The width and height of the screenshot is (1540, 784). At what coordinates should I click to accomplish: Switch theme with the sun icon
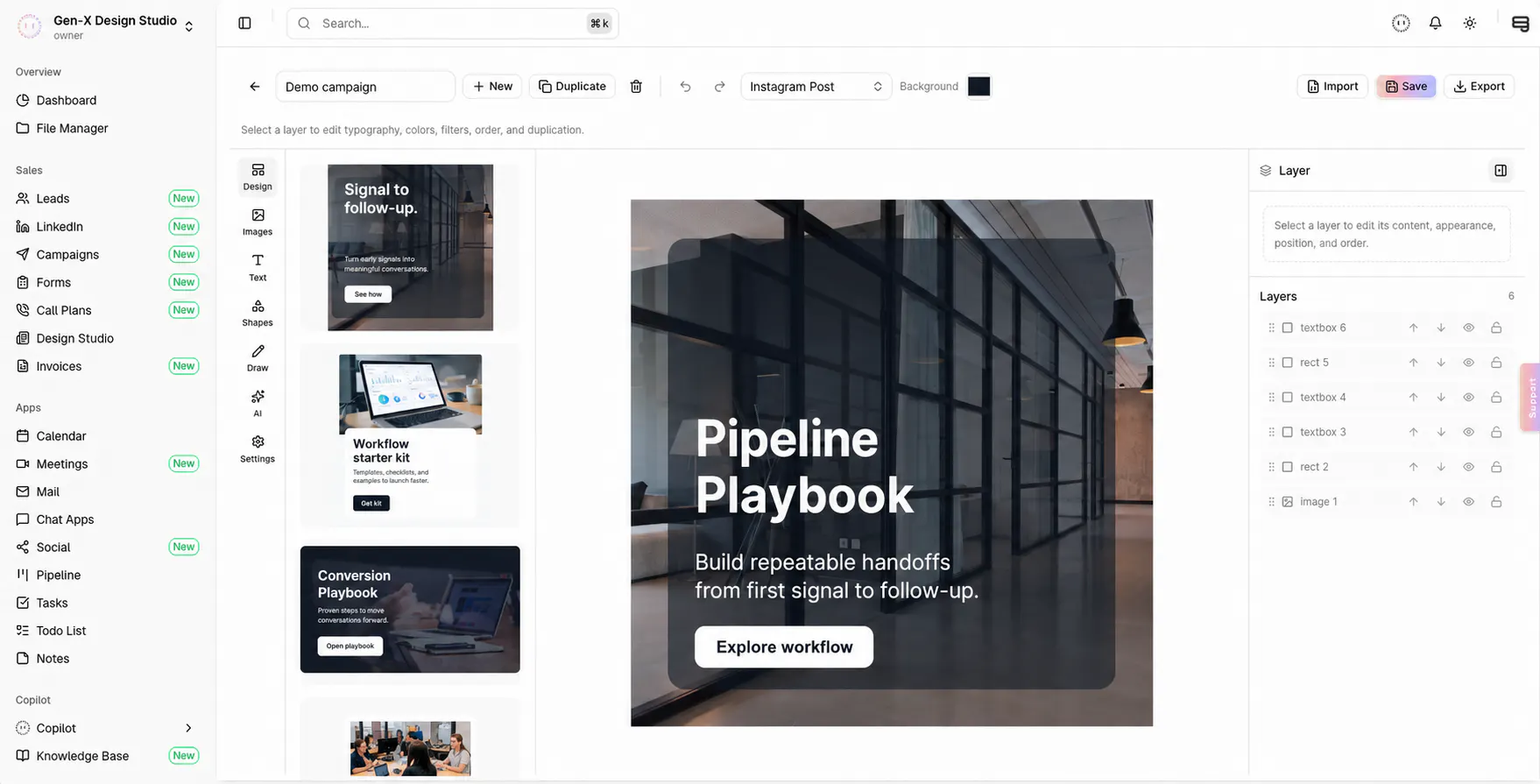[x=1470, y=24]
